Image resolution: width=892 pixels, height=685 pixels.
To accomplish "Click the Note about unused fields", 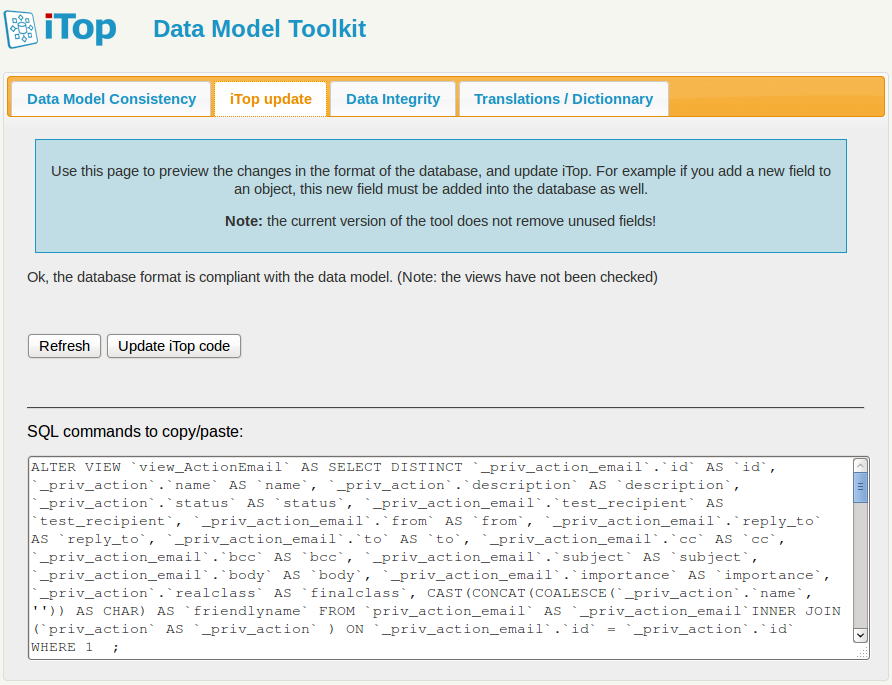I will click(440, 220).
